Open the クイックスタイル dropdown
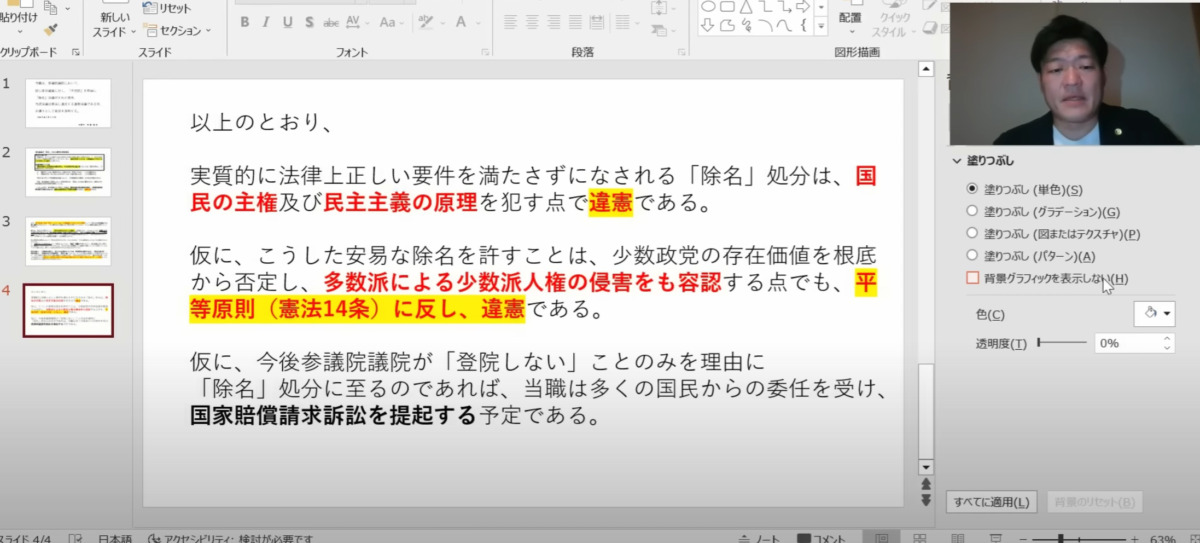Image resolution: width=1200 pixels, height=543 pixels. [895, 25]
